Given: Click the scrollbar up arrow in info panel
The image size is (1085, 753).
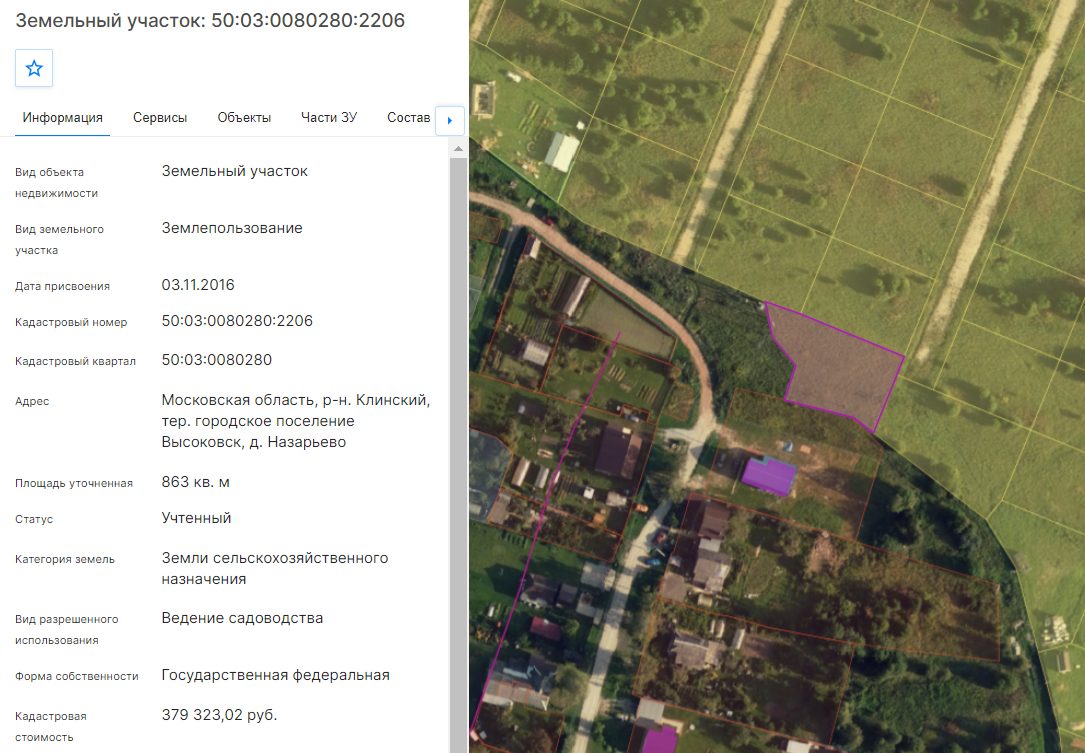Looking at the screenshot, I should coord(458,148).
